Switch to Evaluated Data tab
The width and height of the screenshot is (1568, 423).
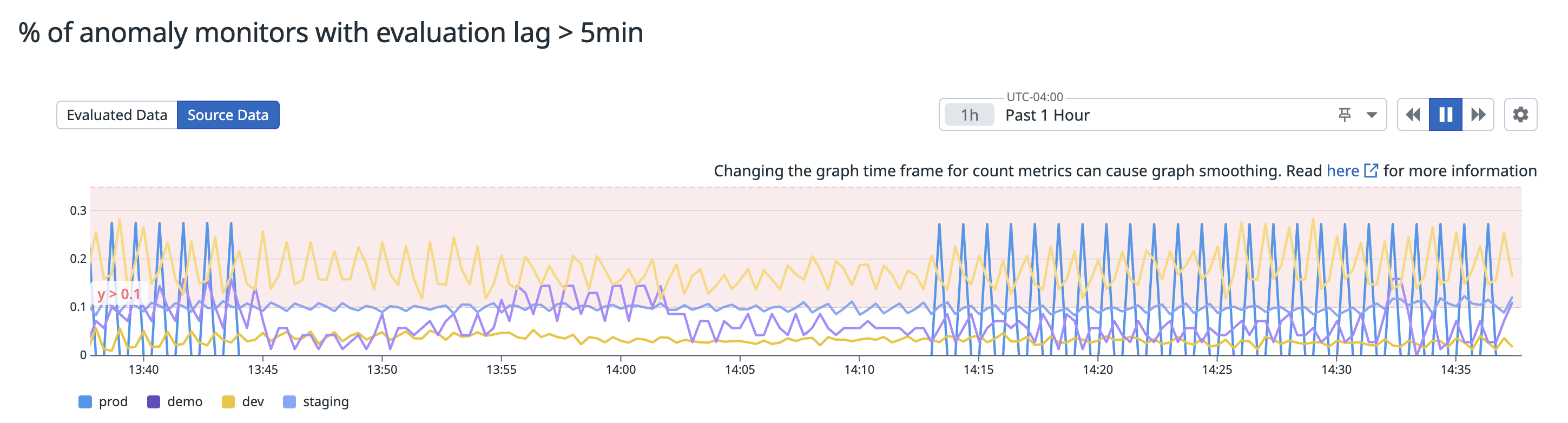(x=117, y=115)
